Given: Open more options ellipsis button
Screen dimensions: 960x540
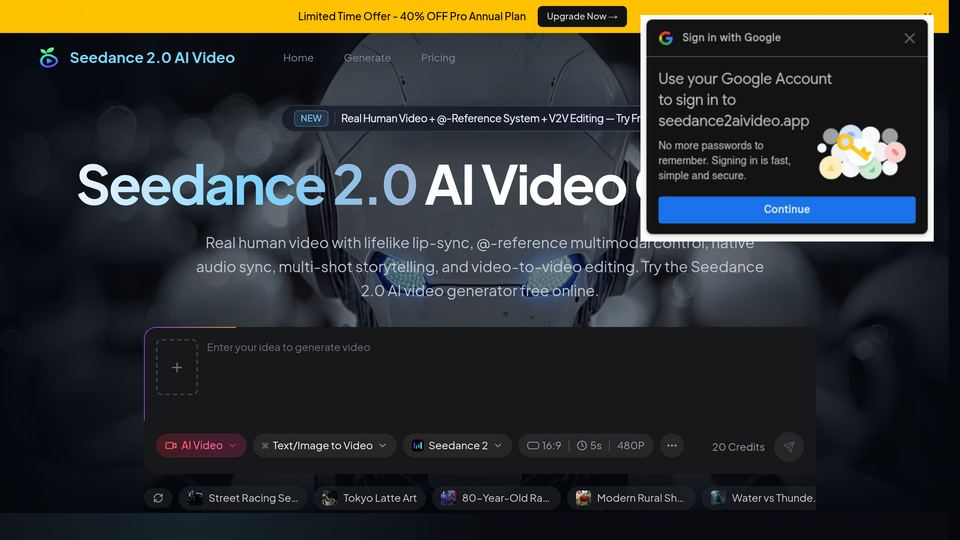Looking at the screenshot, I should pos(672,446).
